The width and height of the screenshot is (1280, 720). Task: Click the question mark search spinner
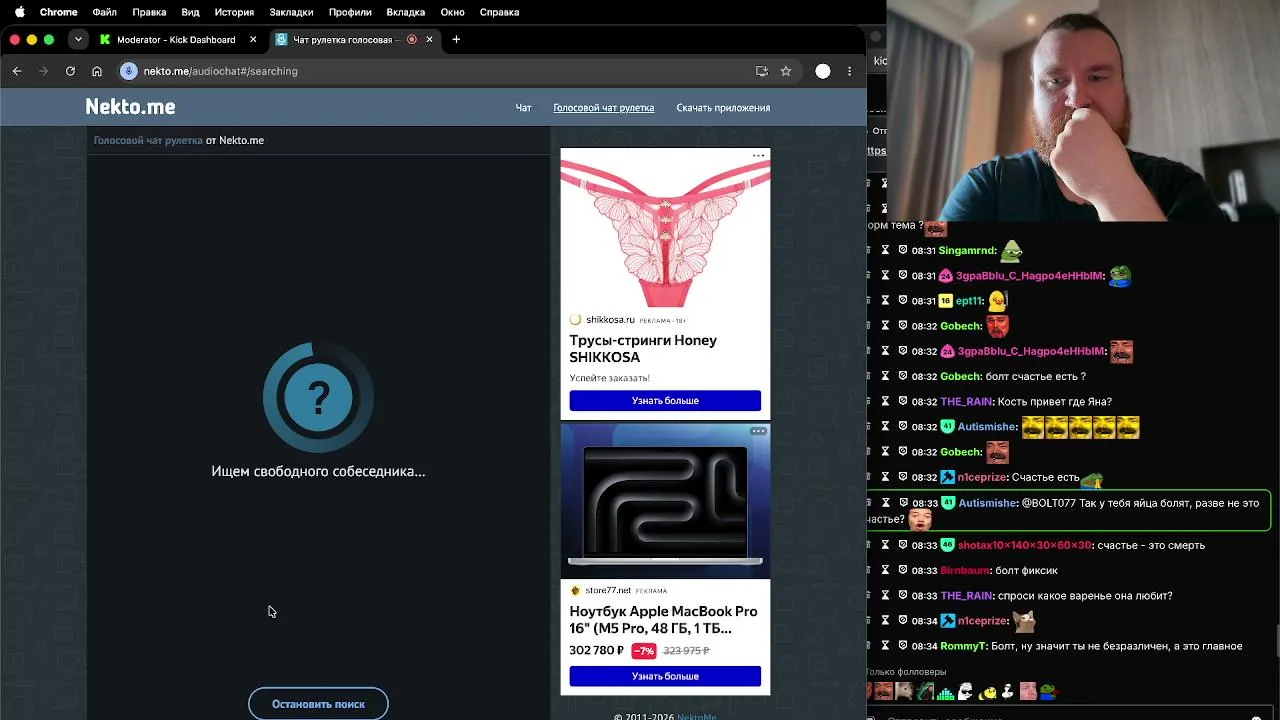pos(318,398)
